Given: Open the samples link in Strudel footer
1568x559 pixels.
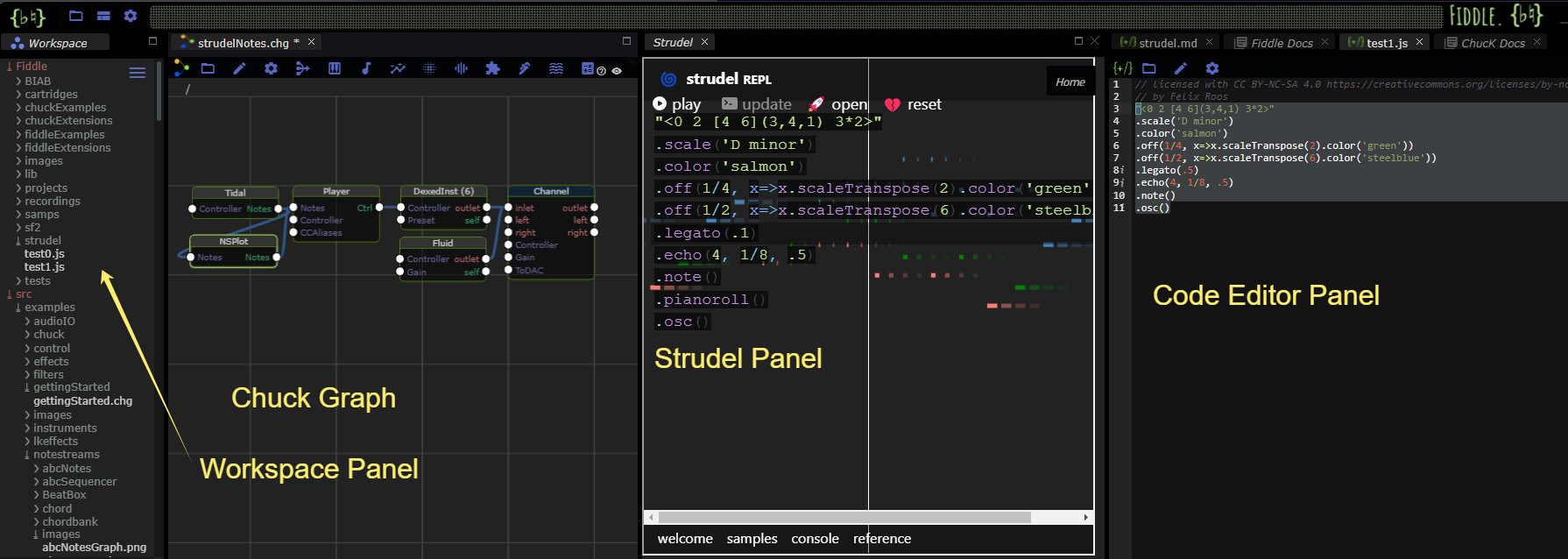Looking at the screenshot, I should click(752, 539).
